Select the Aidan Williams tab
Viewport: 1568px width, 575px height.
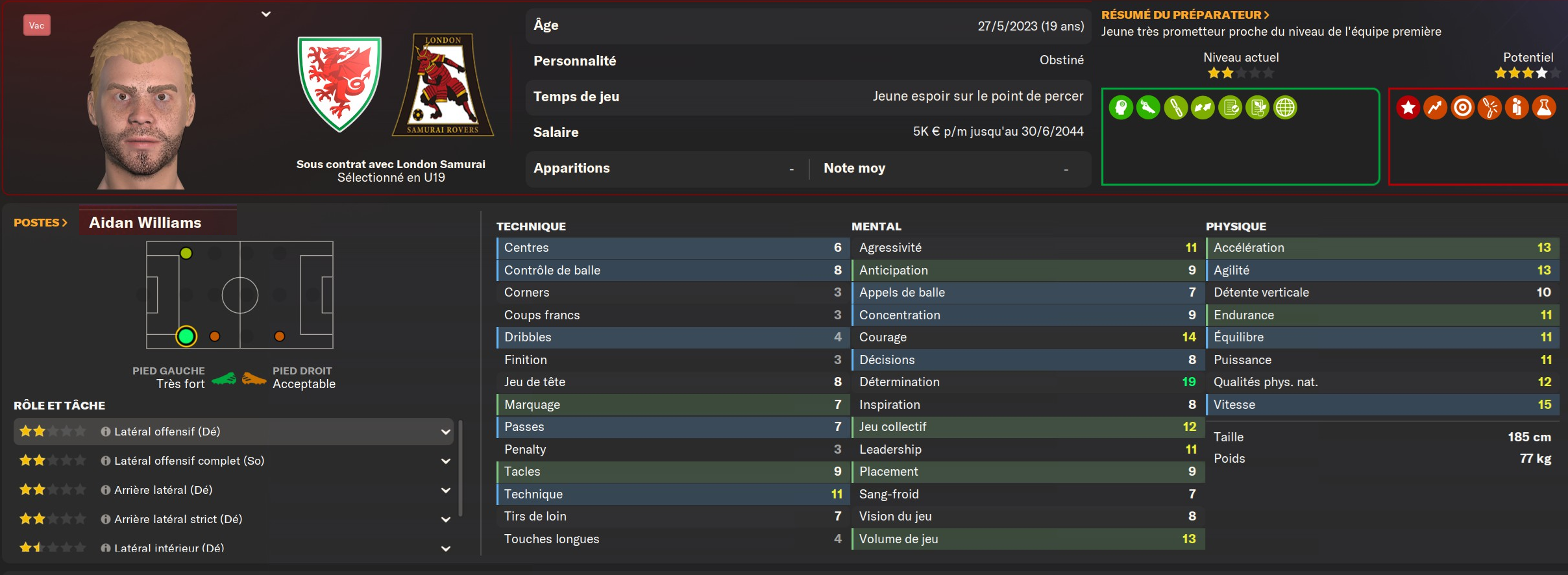[x=145, y=223]
